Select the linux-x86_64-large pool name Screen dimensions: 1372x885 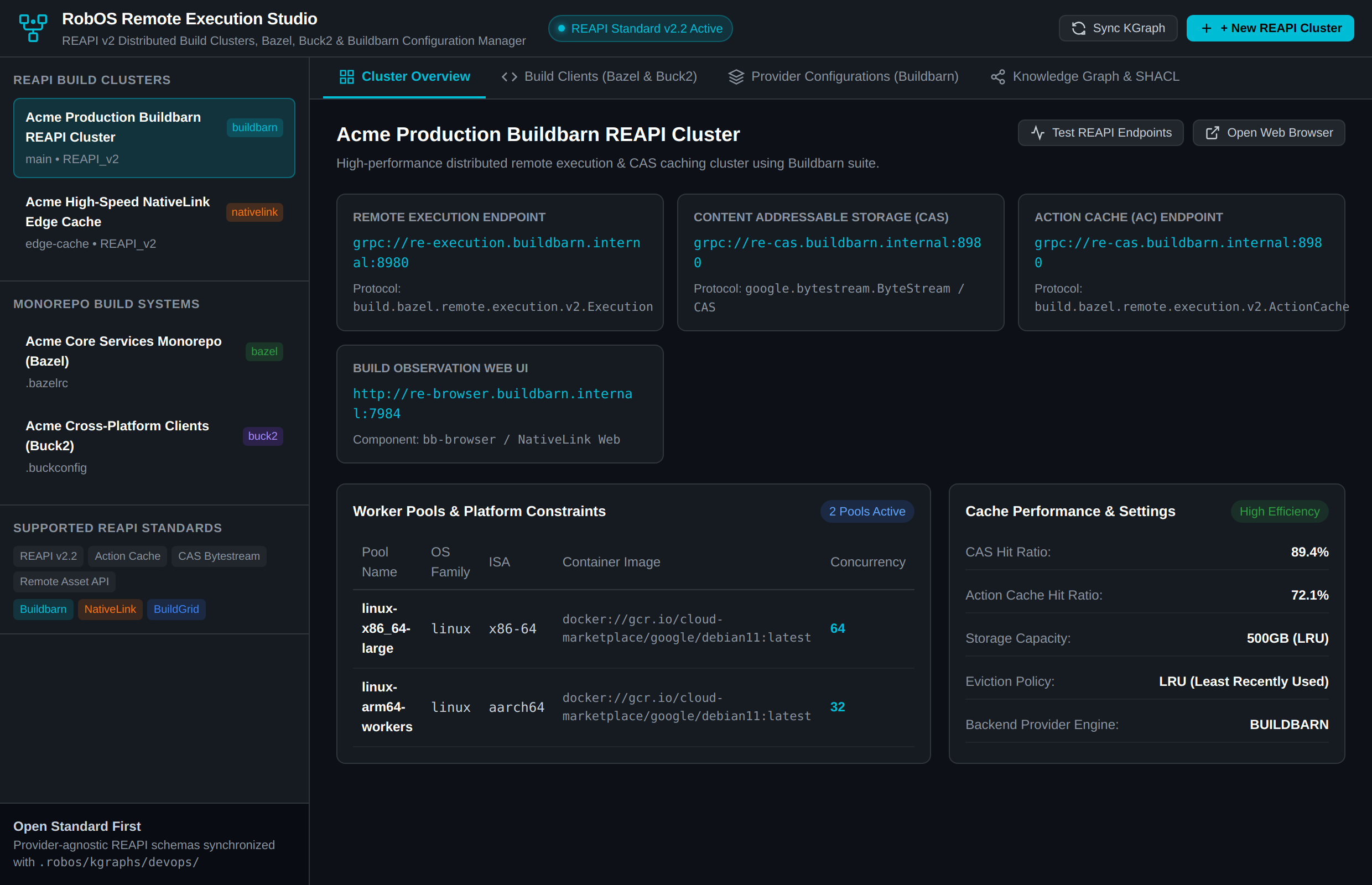(x=386, y=628)
